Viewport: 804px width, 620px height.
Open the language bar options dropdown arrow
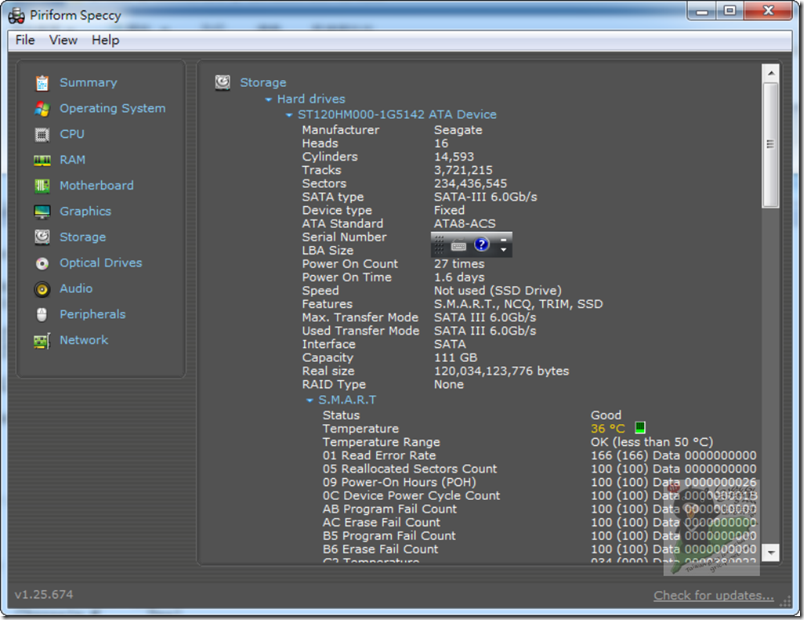click(504, 249)
